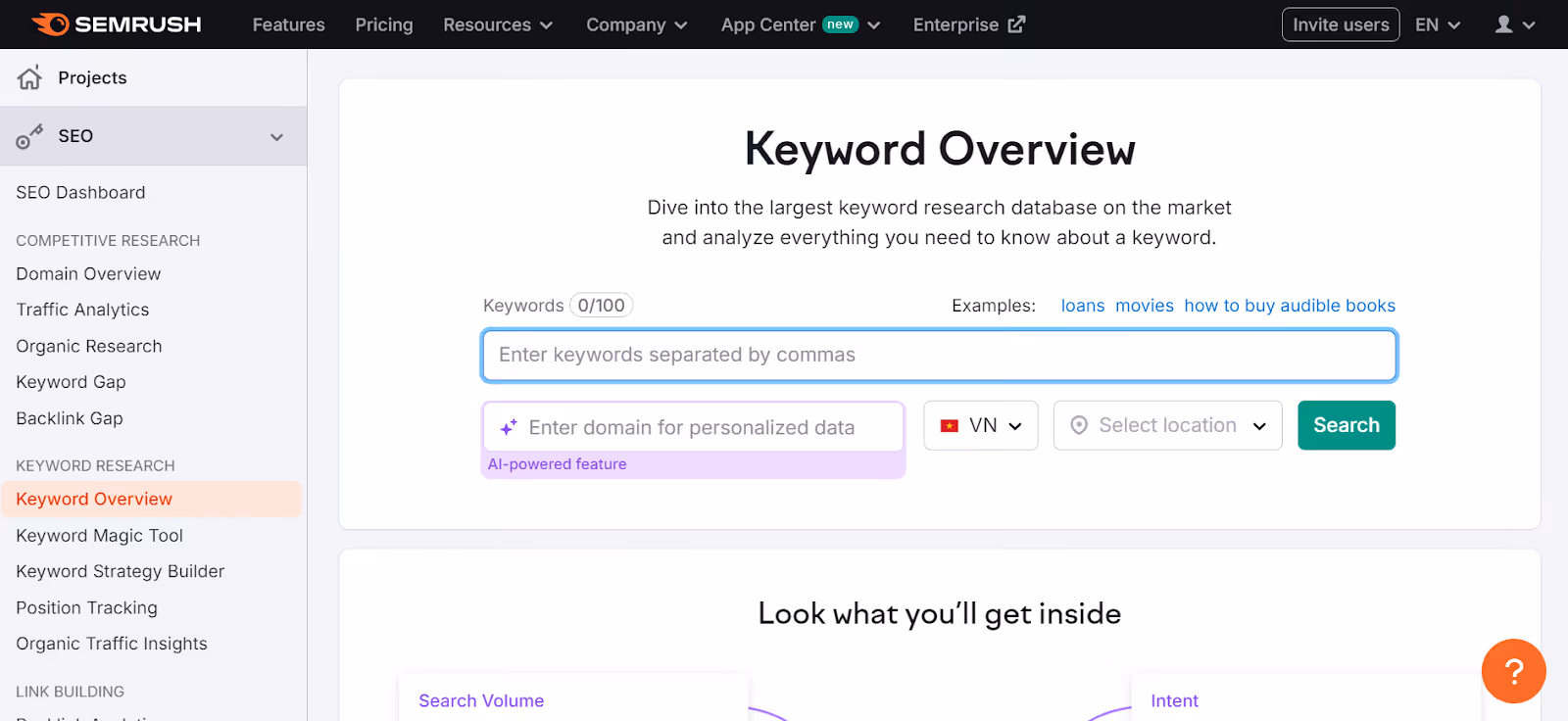Collapse the SEO section chevron

277,137
